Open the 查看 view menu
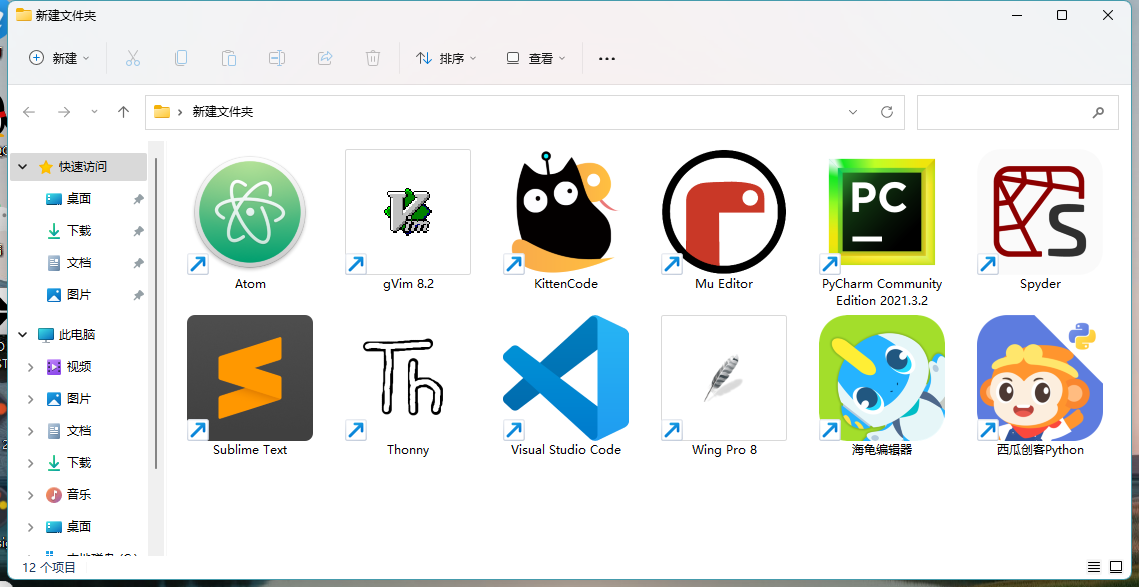 click(536, 58)
